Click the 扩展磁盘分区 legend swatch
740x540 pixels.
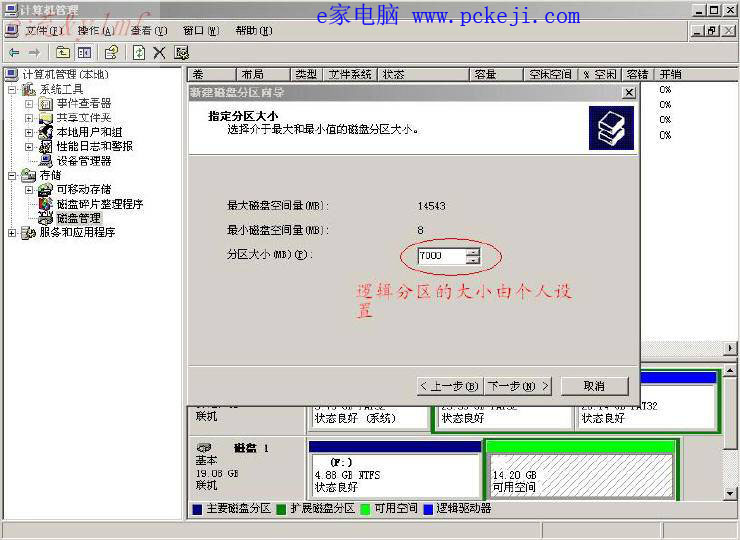[281, 509]
